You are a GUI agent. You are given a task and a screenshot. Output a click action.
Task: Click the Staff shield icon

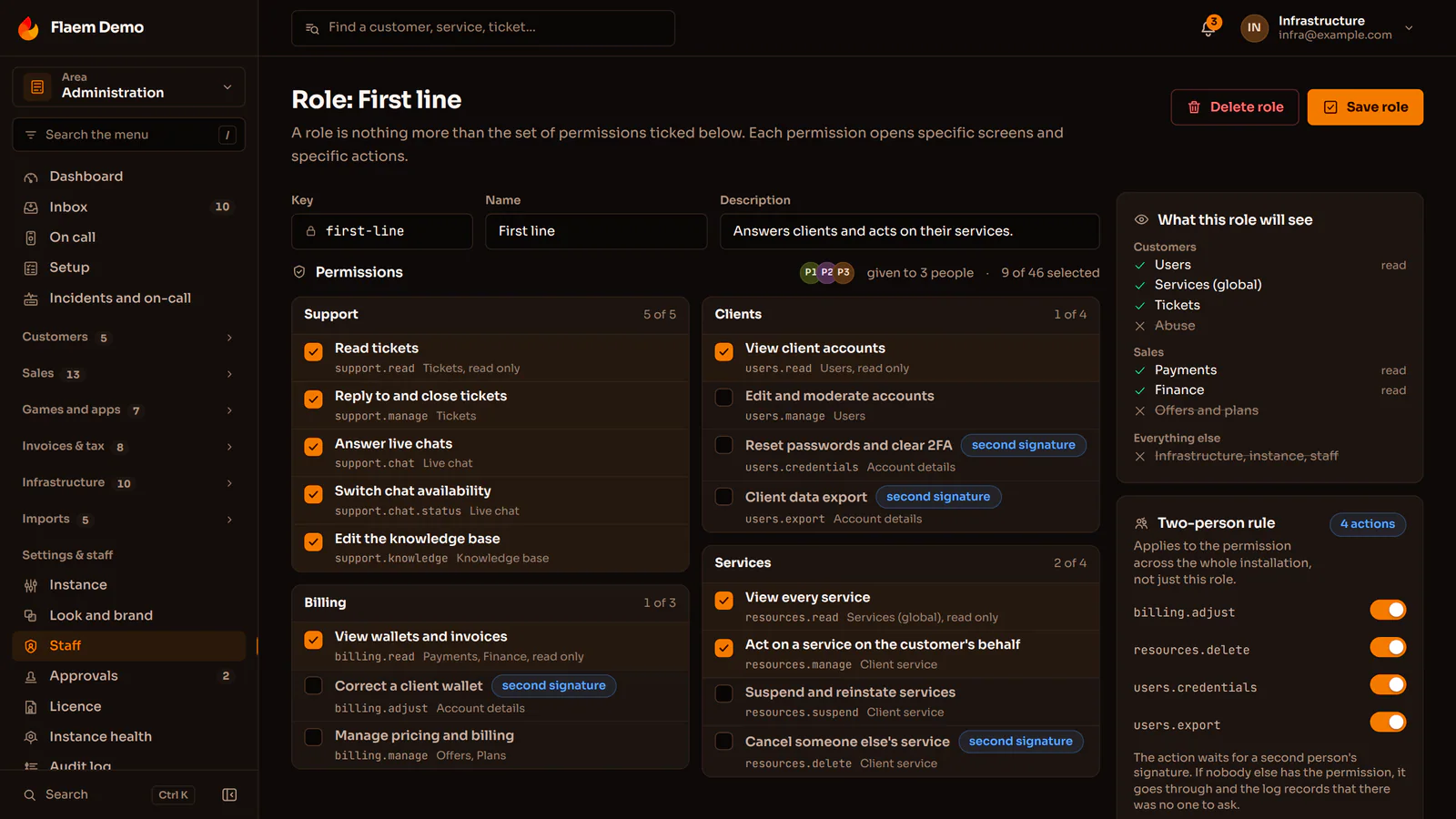click(x=31, y=646)
